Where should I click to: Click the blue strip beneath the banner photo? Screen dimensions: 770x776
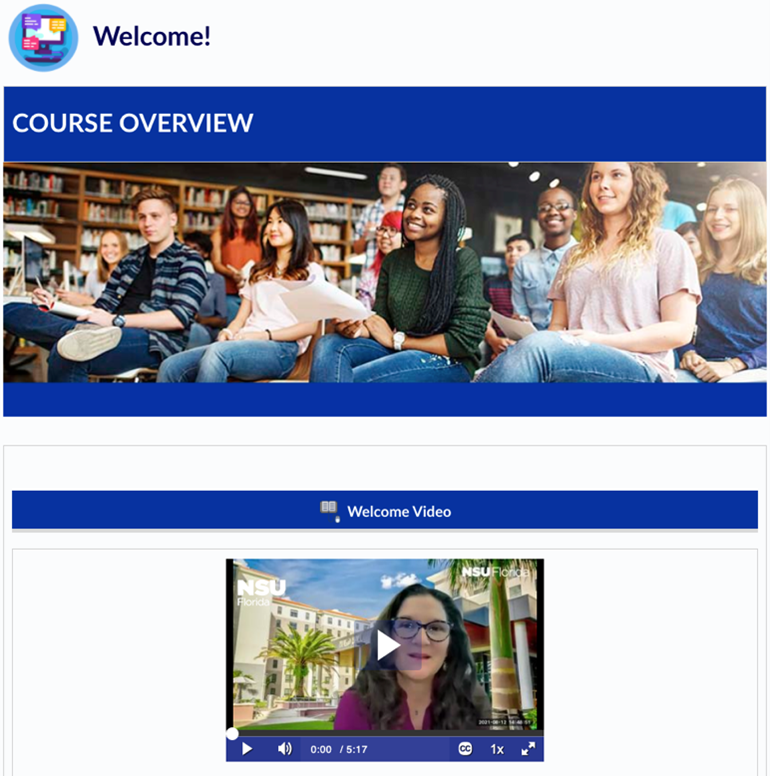[385, 399]
